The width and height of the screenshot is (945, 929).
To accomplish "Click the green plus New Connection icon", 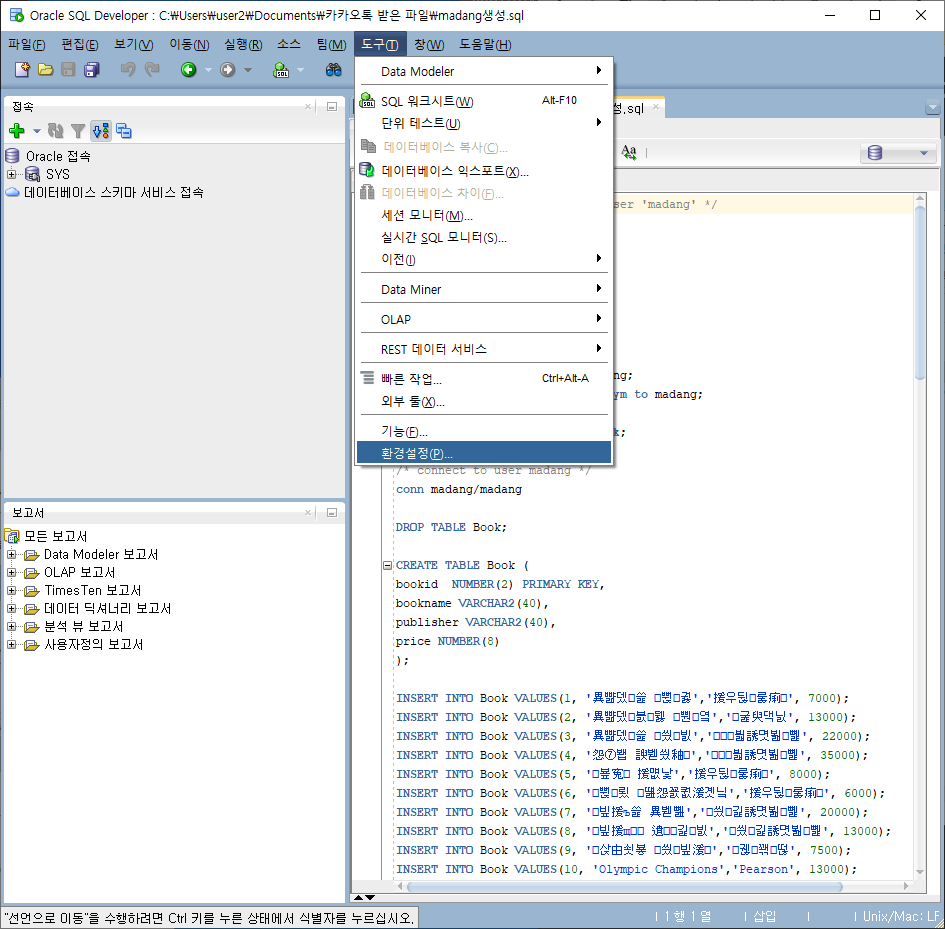I will (17, 131).
